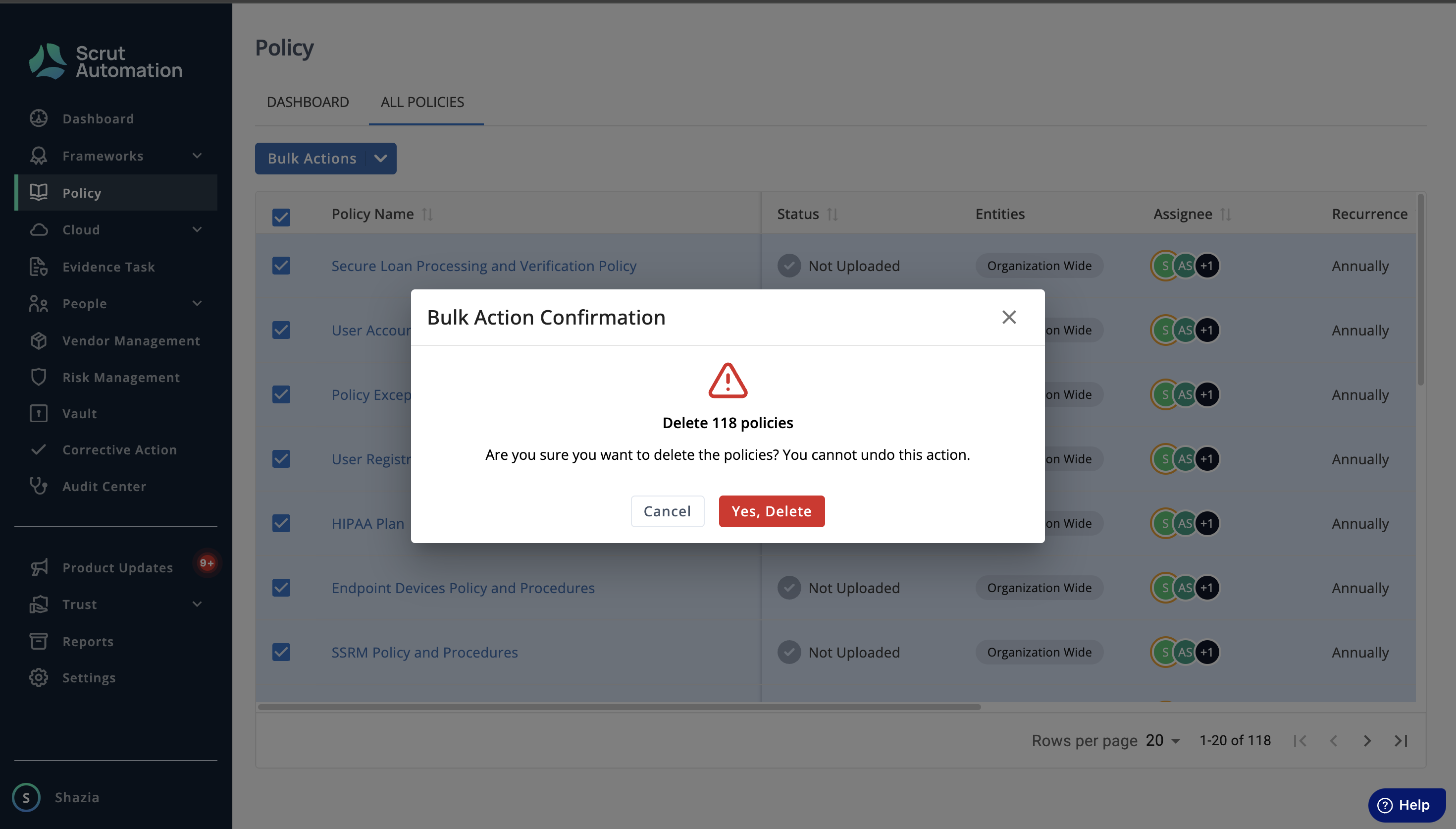Expand the Frameworks menu chevron
The height and width of the screenshot is (829, 1456).
pyautogui.click(x=198, y=156)
